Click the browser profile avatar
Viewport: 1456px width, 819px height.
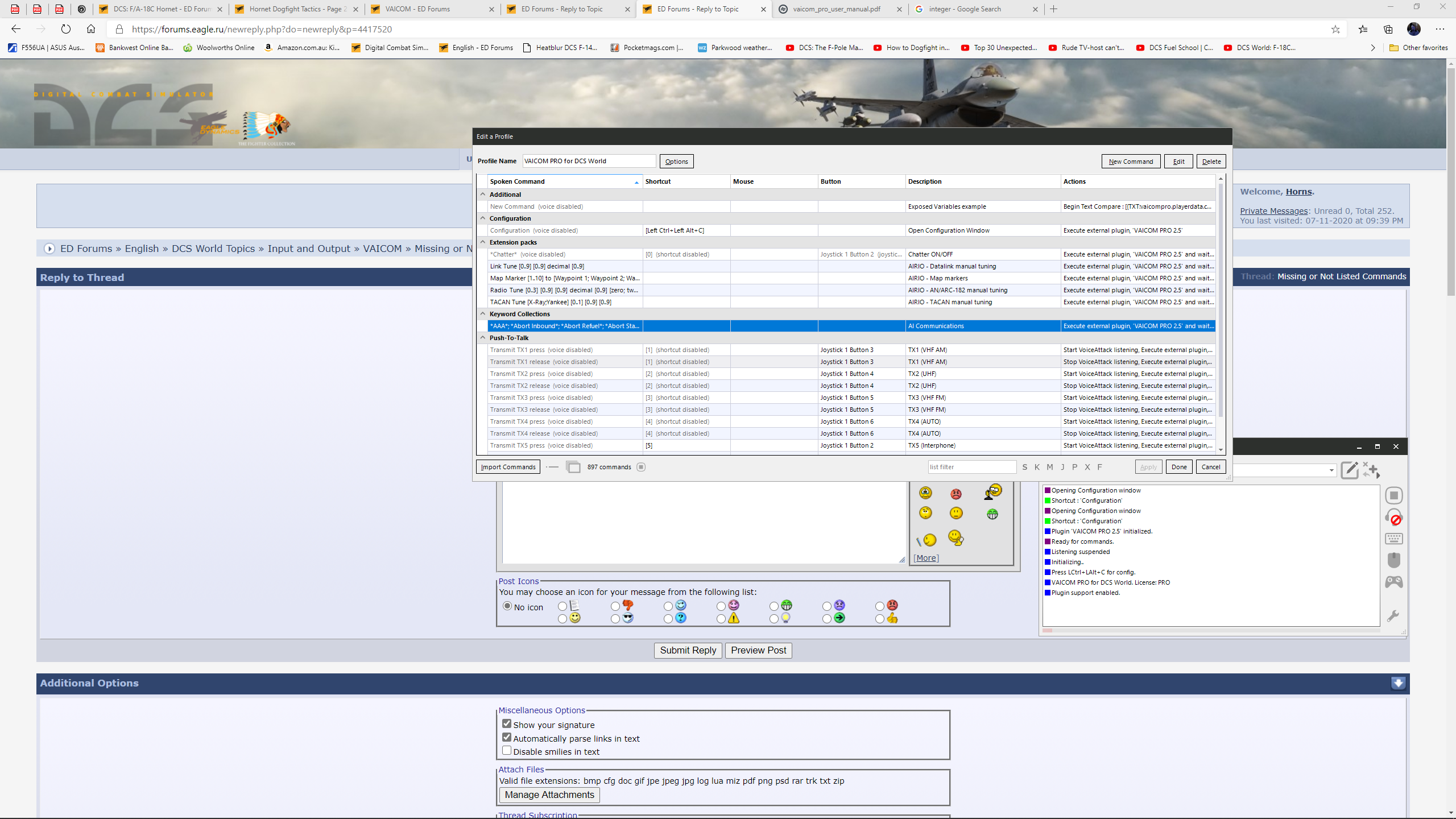1414,29
